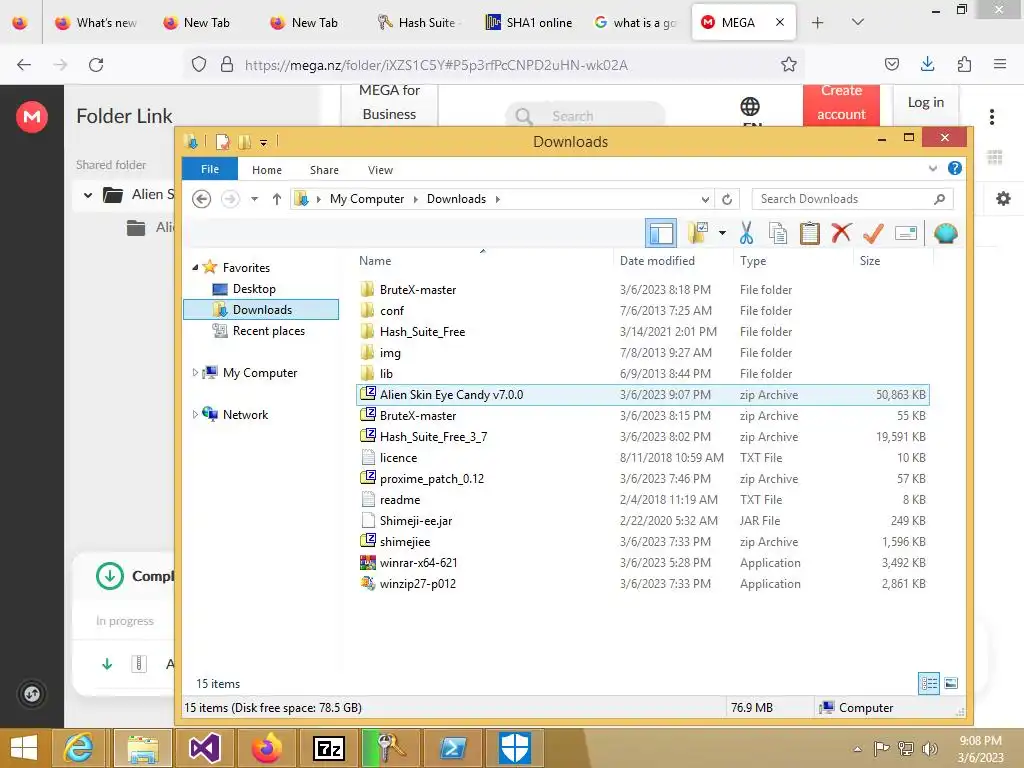Open the address bar history dropdown
Image resolution: width=1024 pixels, height=768 pixels.
coord(705,199)
